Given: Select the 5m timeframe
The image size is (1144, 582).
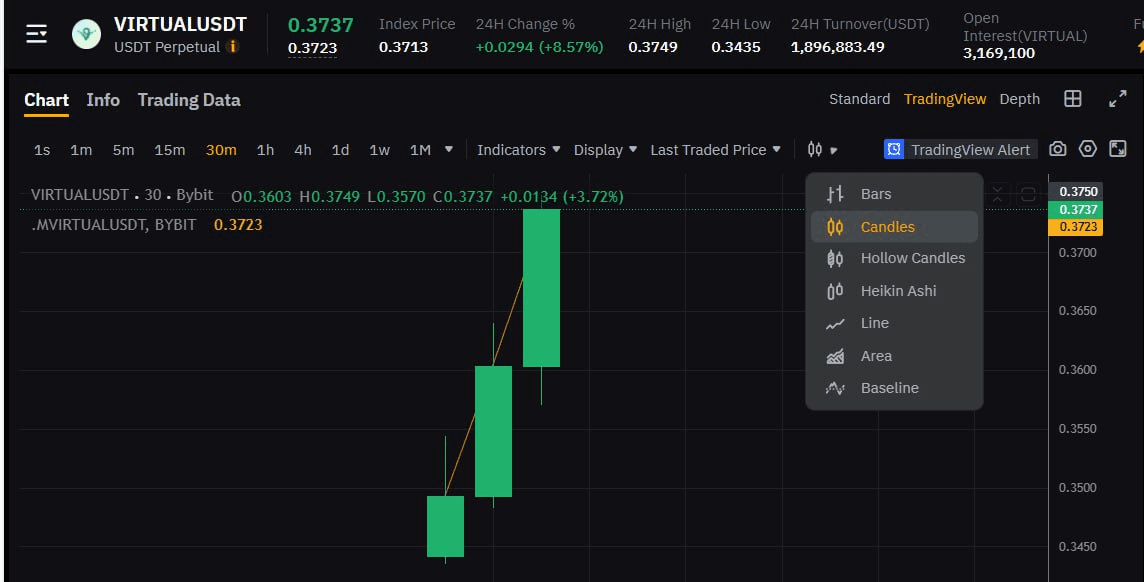Looking at the screenshot, I should click(123, 150).
